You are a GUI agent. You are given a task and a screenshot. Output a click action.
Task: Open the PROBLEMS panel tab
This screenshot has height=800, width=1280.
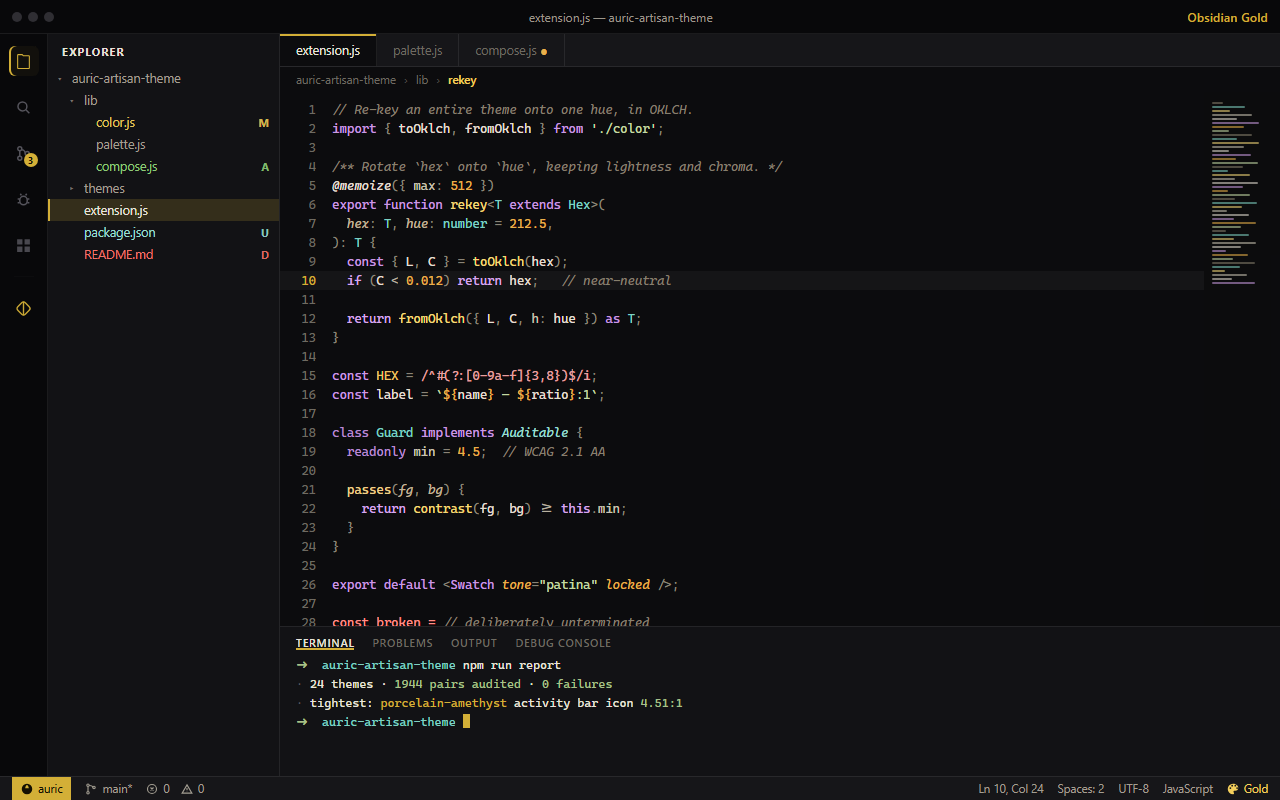pos(402,643)
